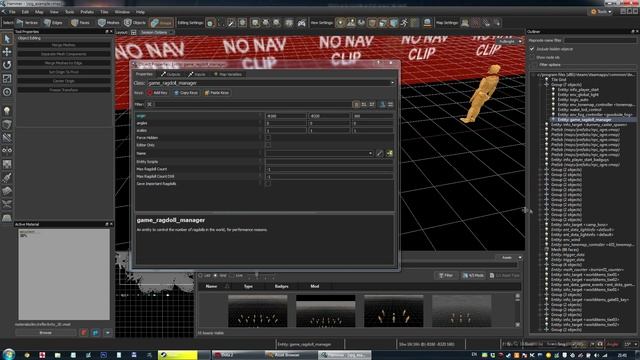Open the Prefabs menu
This screenshot has height=360, width=640.
pos(87,12)
